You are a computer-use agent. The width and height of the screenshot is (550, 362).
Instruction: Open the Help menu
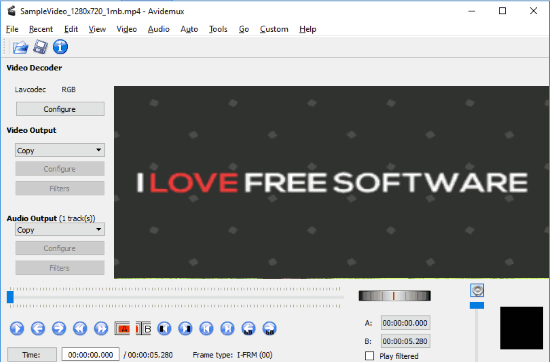tap(308, 29)
